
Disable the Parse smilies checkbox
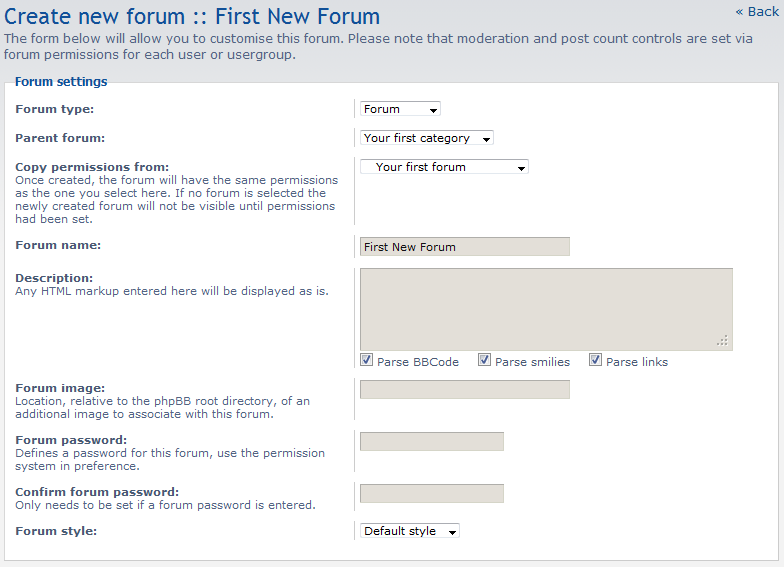coord(485,360)
